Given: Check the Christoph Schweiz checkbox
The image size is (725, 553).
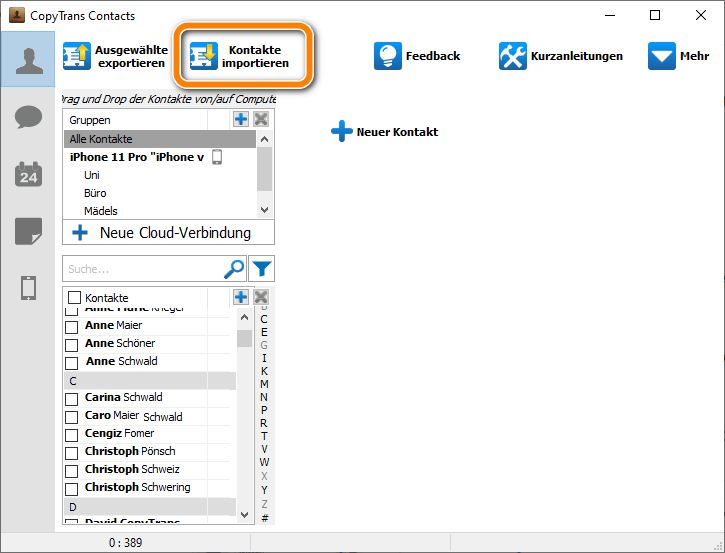Looking at the screenshot, I should coord(72,472).
